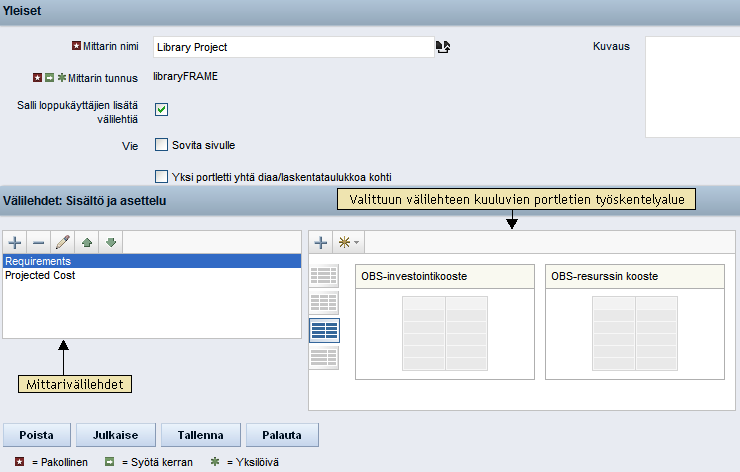Click the Pakollinen legend icon
Screen dimensions: 740x472
19,462
